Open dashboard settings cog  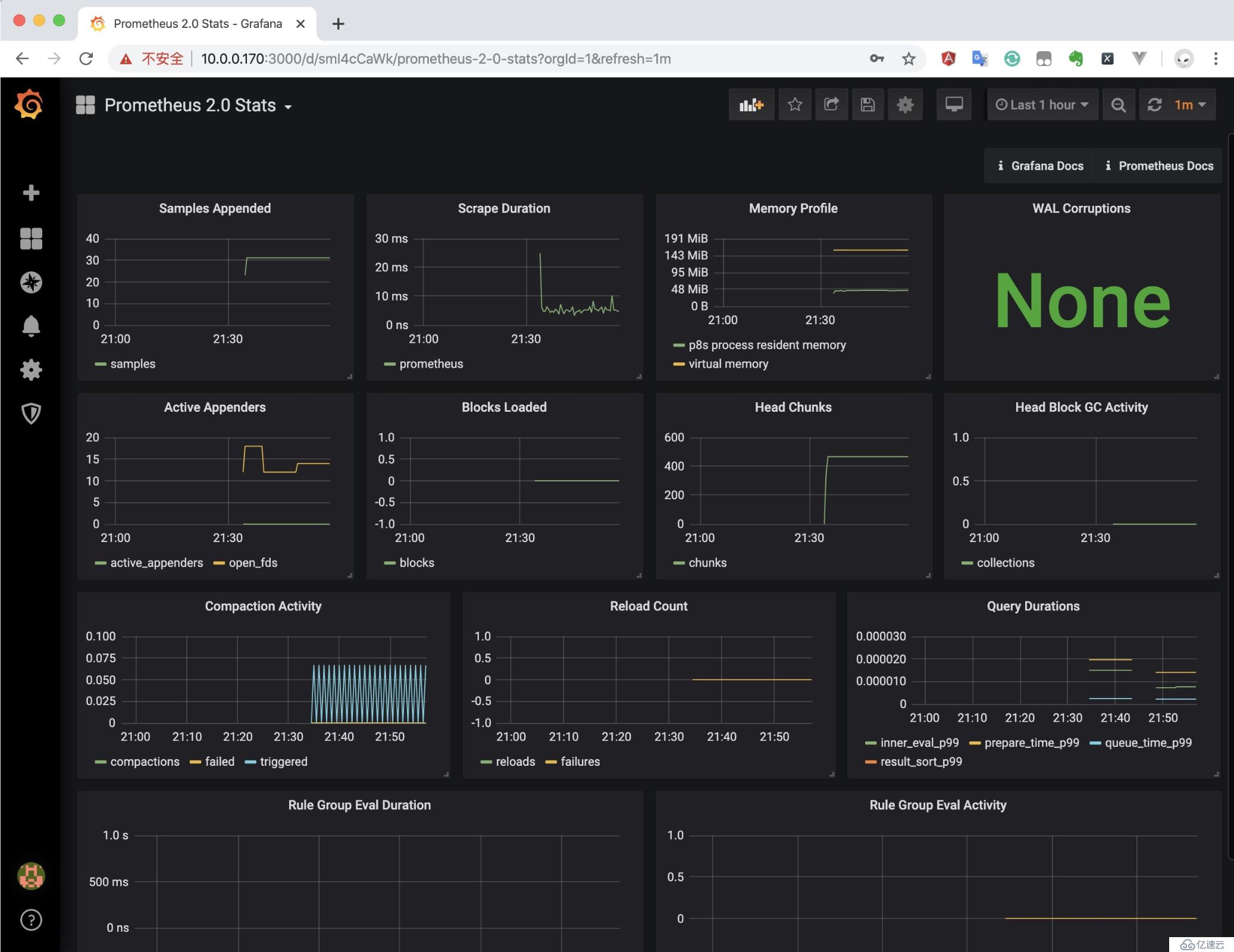[905, 105]
